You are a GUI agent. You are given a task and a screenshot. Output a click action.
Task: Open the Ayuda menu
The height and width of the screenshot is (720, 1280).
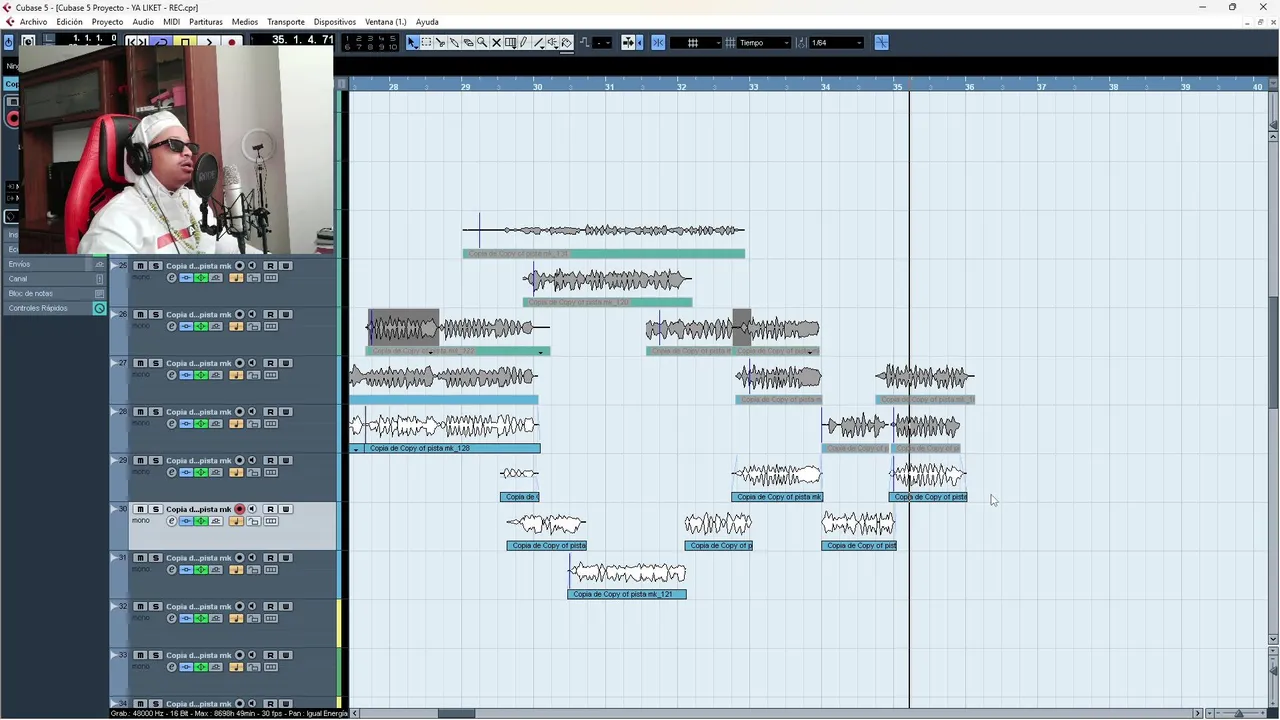[427, 22]
